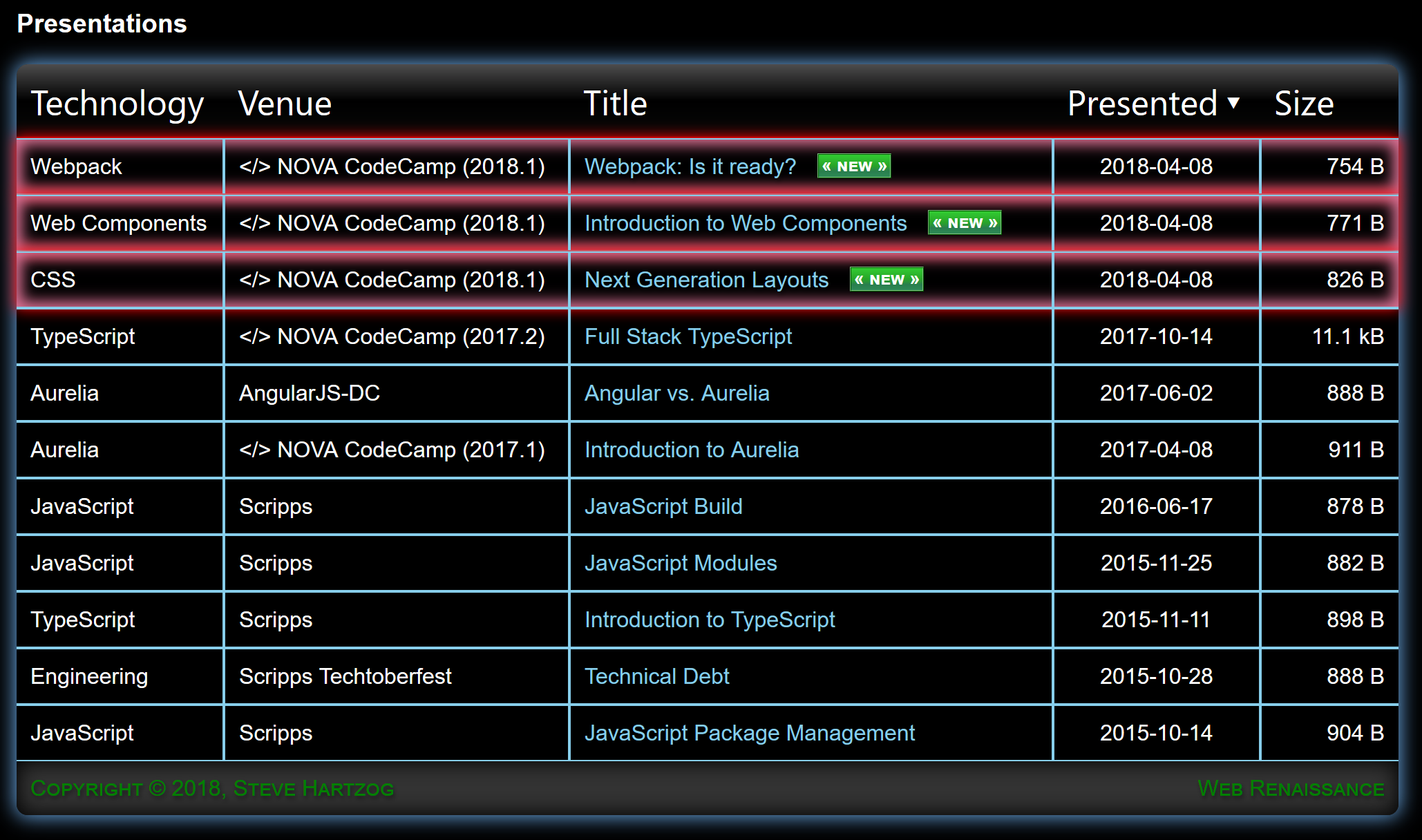Open Introduction to Aurelia presentation
Screen dimensions: 1422x840
point(691,450)
